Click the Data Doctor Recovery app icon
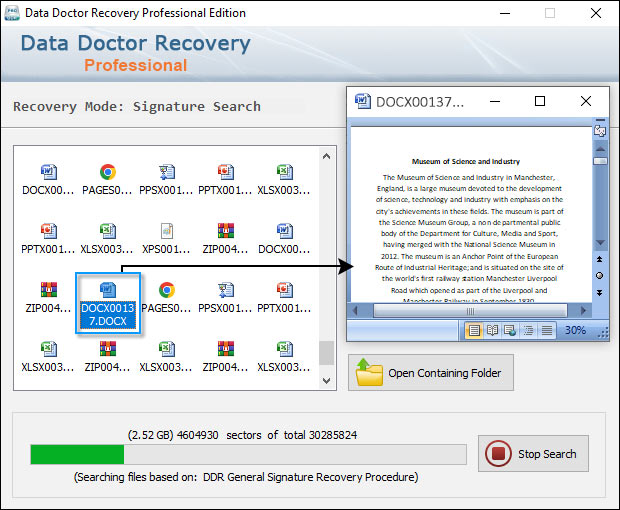This screenshot has width=620, height=510. click(12, 13)
